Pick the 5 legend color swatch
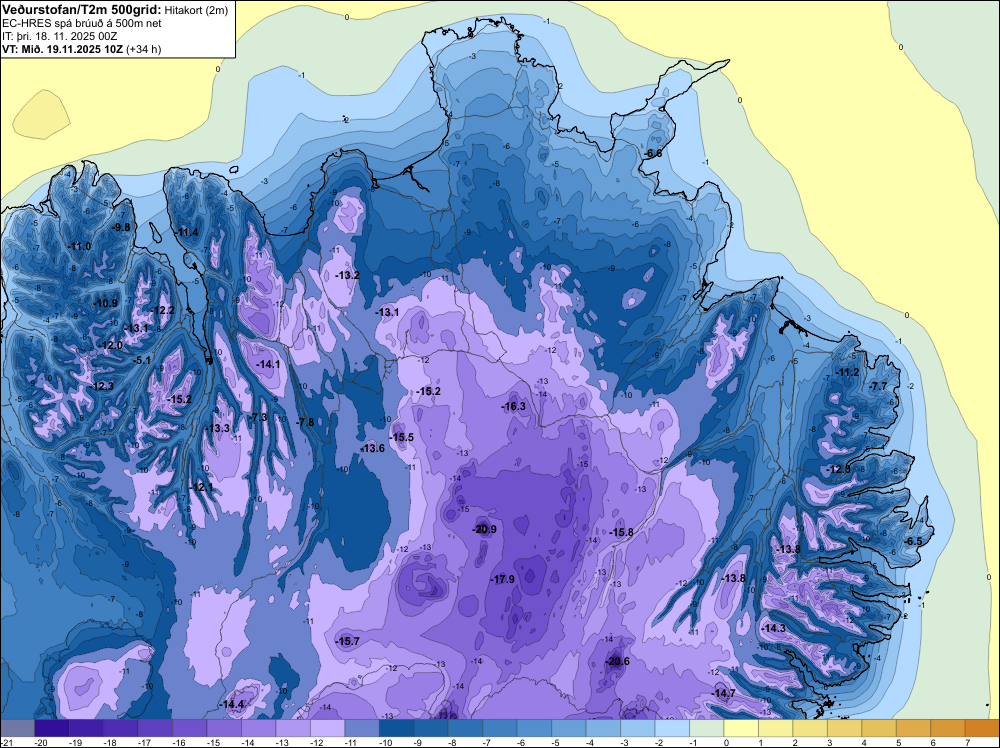The width and height of the screenshot is (1000, 748). (913, 728)
